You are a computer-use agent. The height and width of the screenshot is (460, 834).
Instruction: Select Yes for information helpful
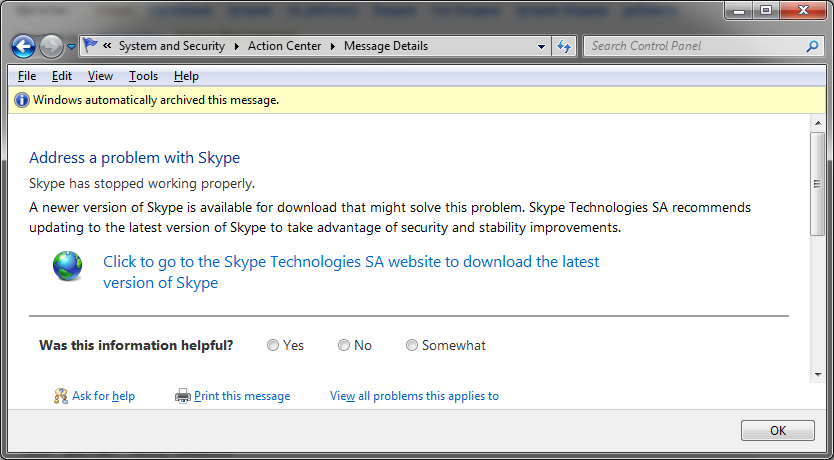273,346
